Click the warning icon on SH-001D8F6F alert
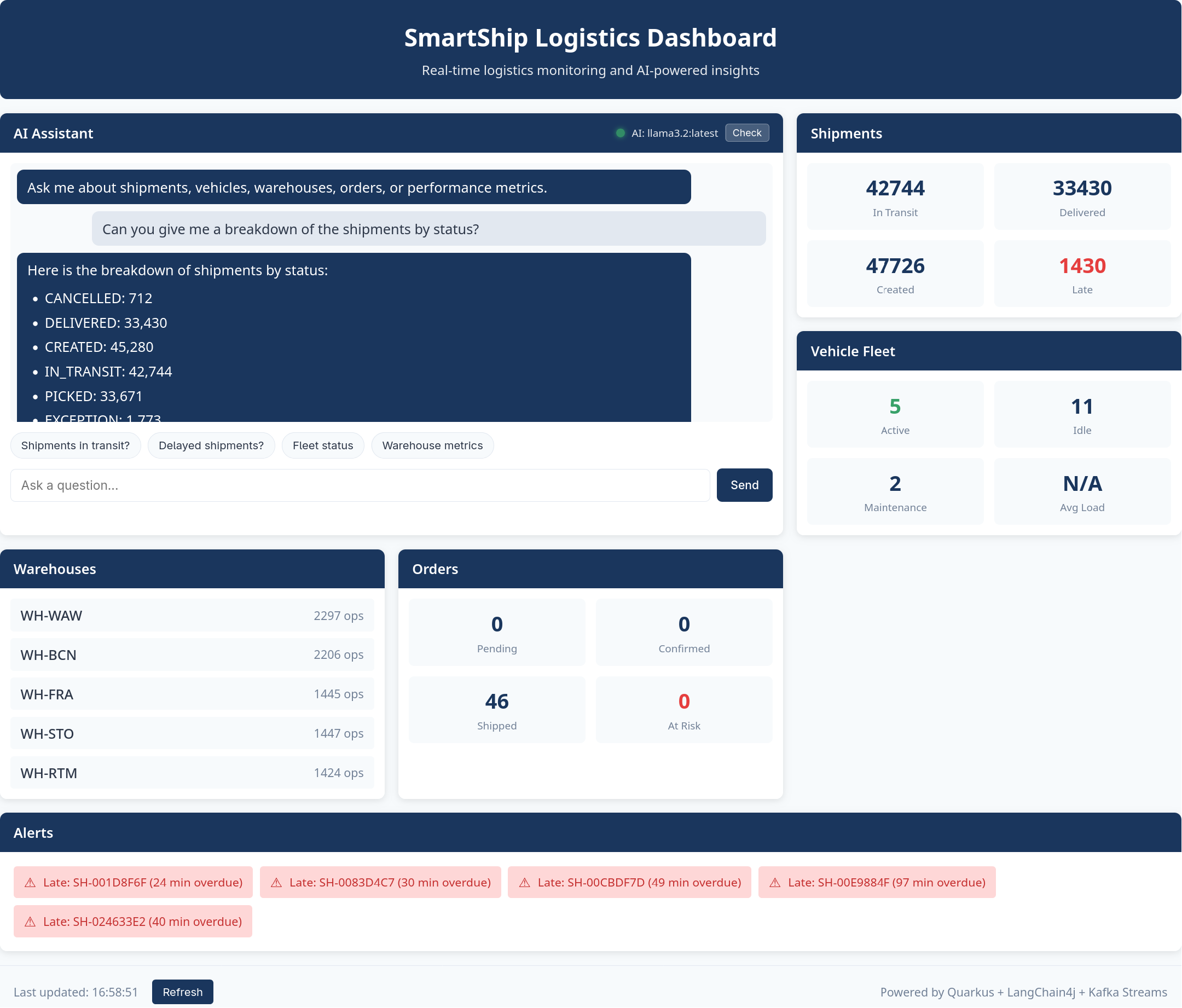 pos(30,882)
